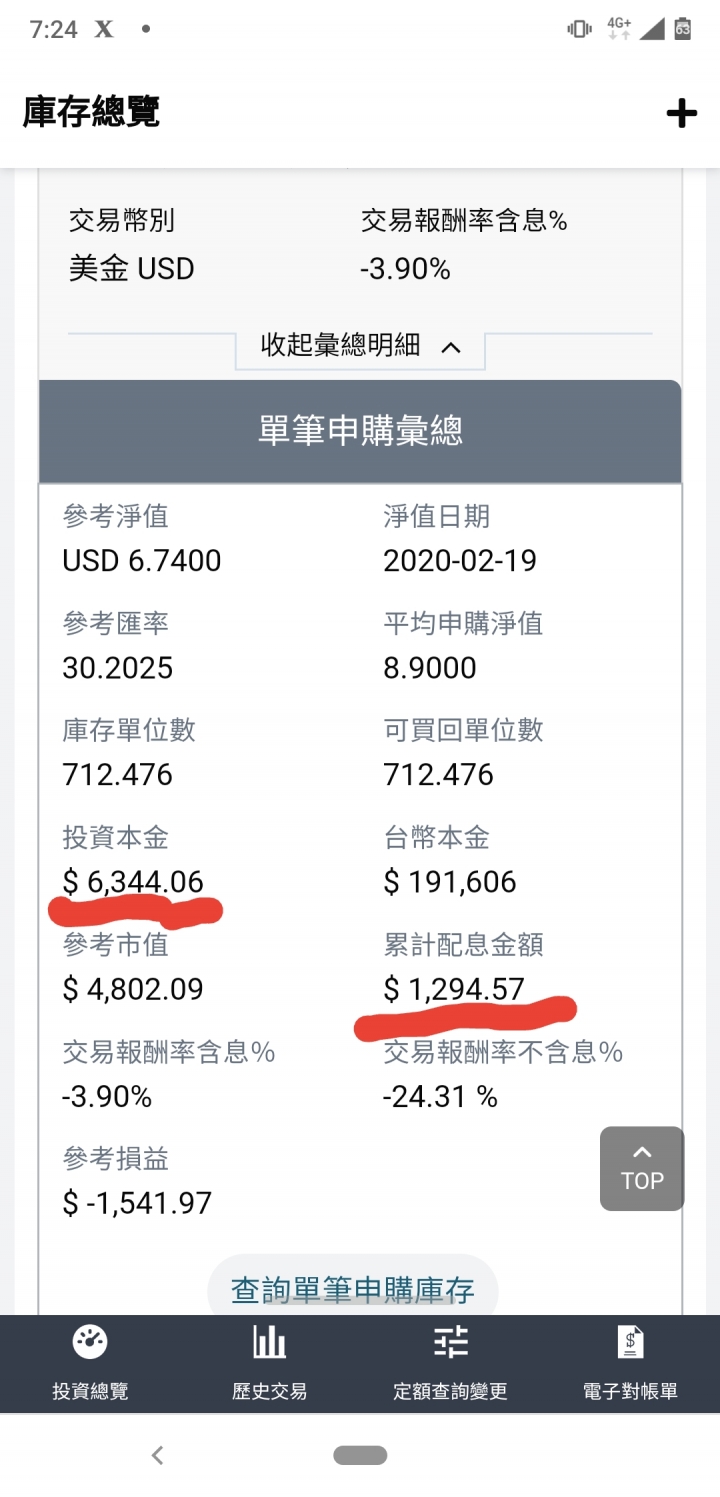Tap the plus icon in header
Image resolution: width=720 pixels, height=1497 pixels.
681,113
